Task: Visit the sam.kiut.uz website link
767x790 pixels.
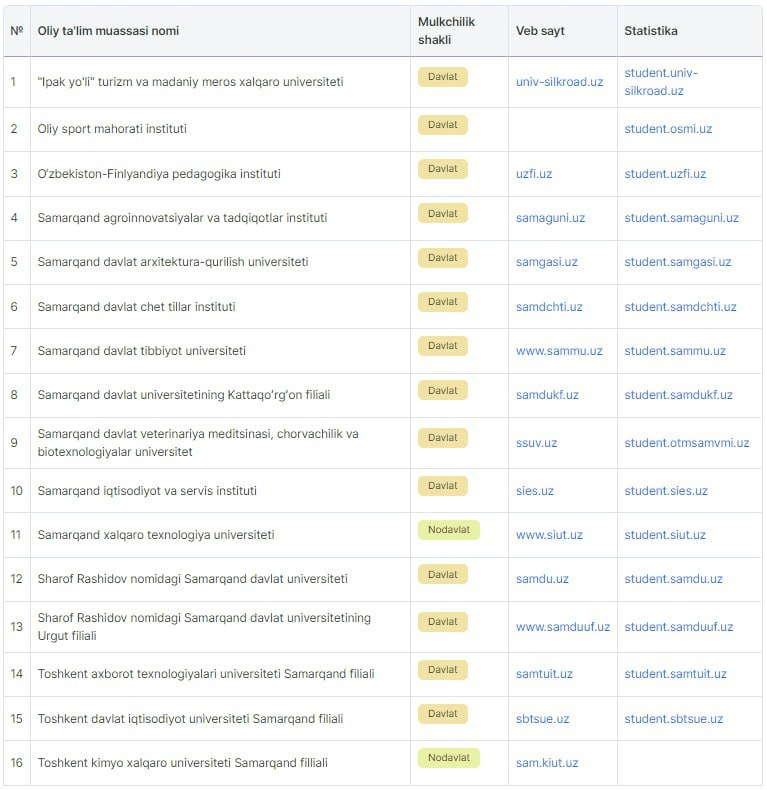Action: tap(547, 763)
